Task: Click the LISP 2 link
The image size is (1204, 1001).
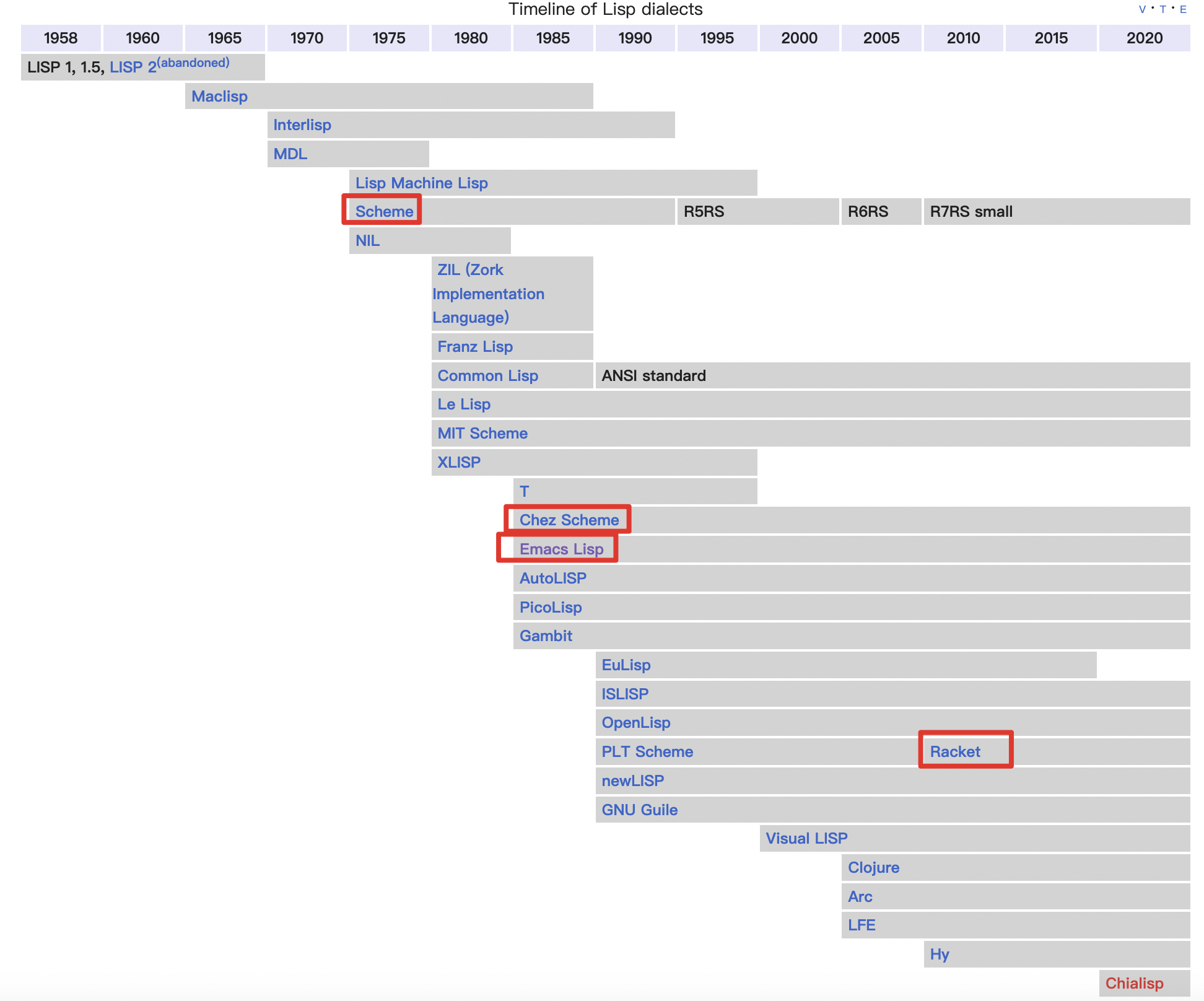Action: pos(133,67)
